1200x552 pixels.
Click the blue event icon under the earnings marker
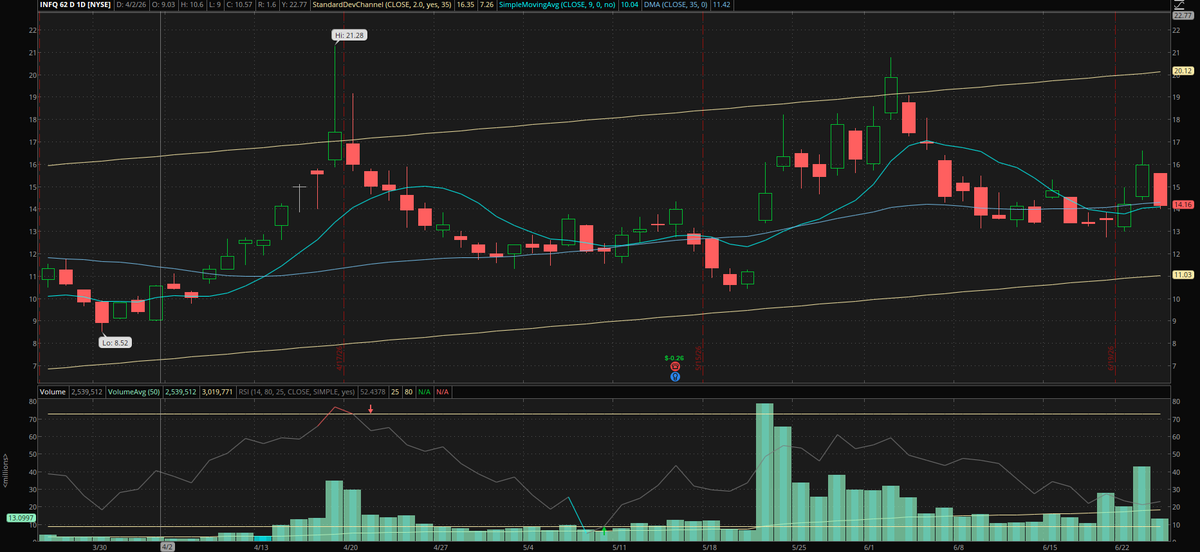pos(675,376)
